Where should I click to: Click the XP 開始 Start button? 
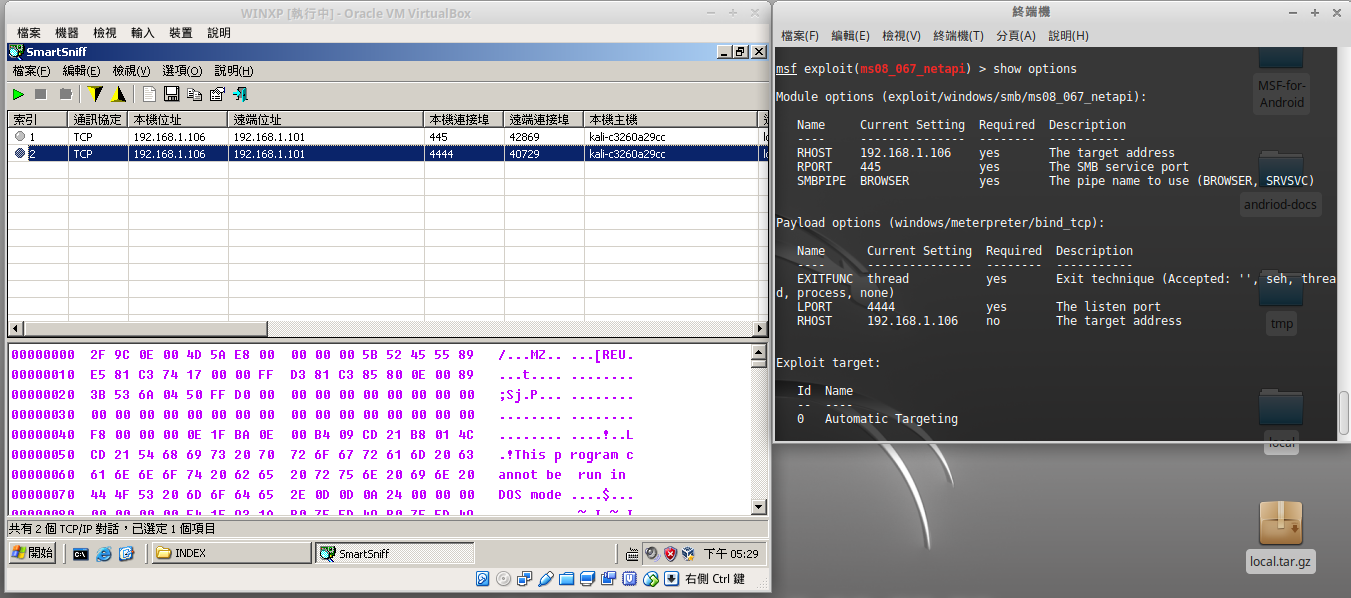tap(33, 553)
